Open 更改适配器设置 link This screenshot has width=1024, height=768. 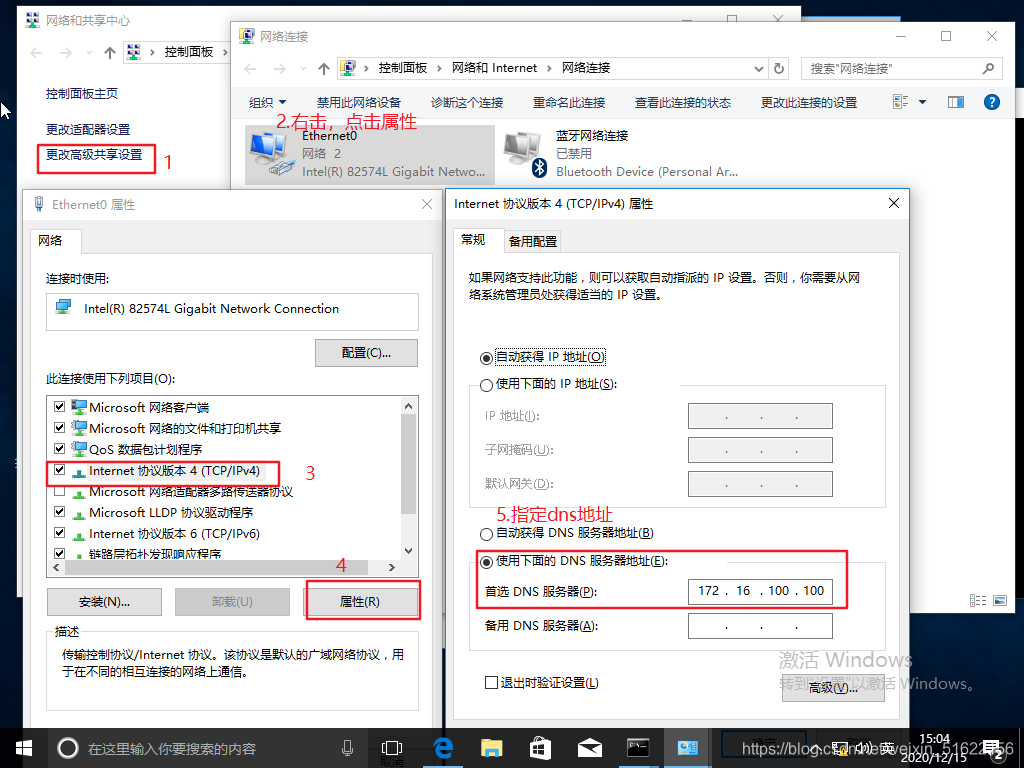pos(88,129)
